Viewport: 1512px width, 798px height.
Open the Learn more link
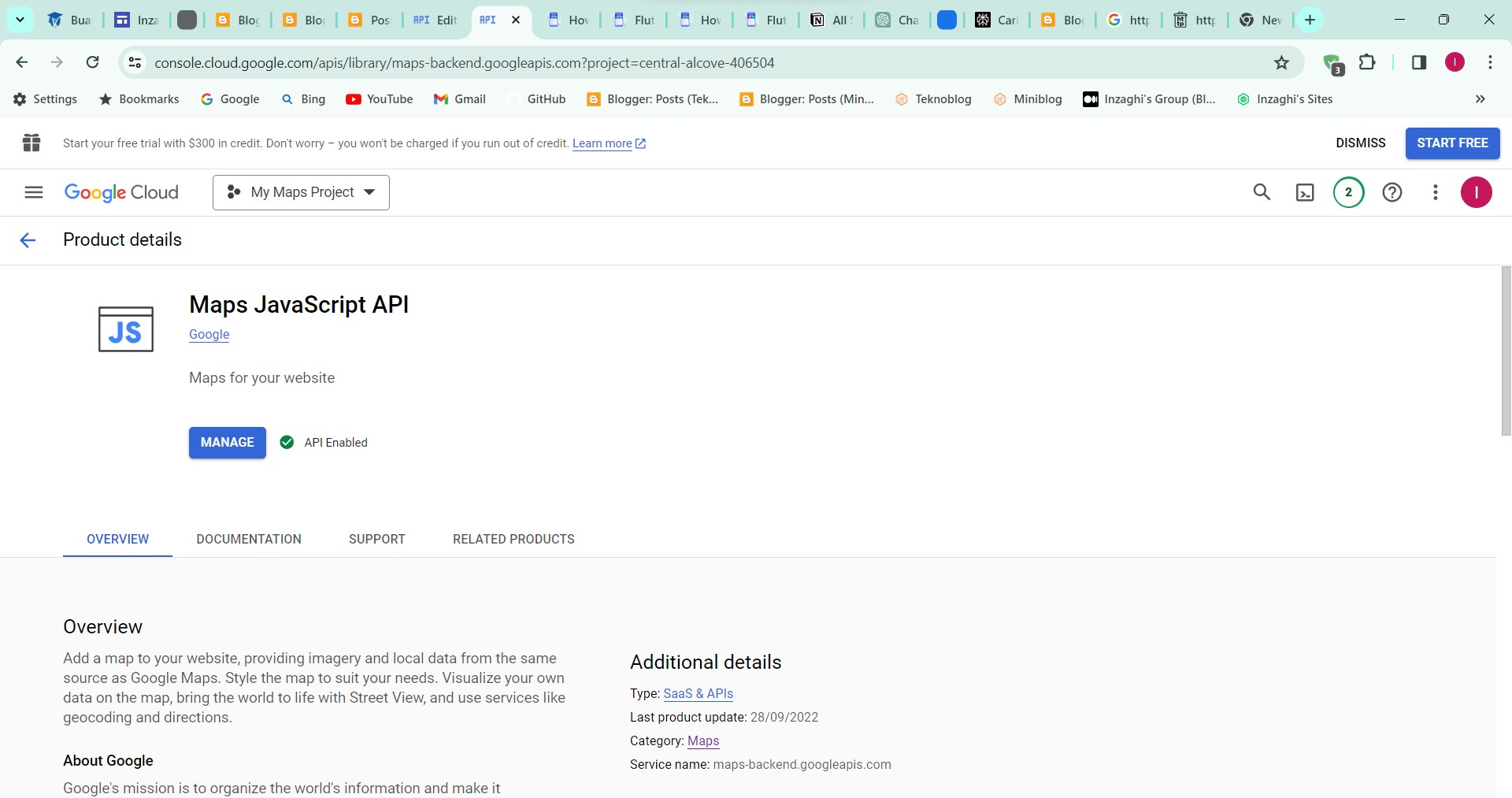pyautogui.click(x=609, y=143)
